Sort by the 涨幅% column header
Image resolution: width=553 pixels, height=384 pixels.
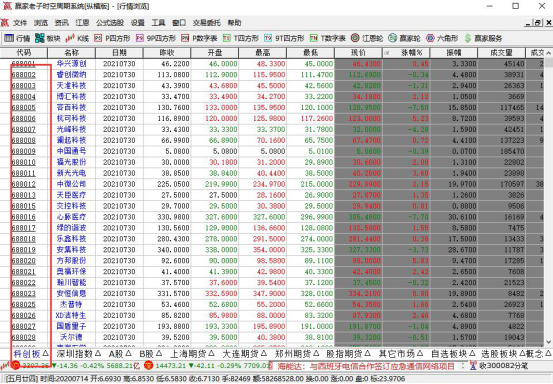pos(406,53)
